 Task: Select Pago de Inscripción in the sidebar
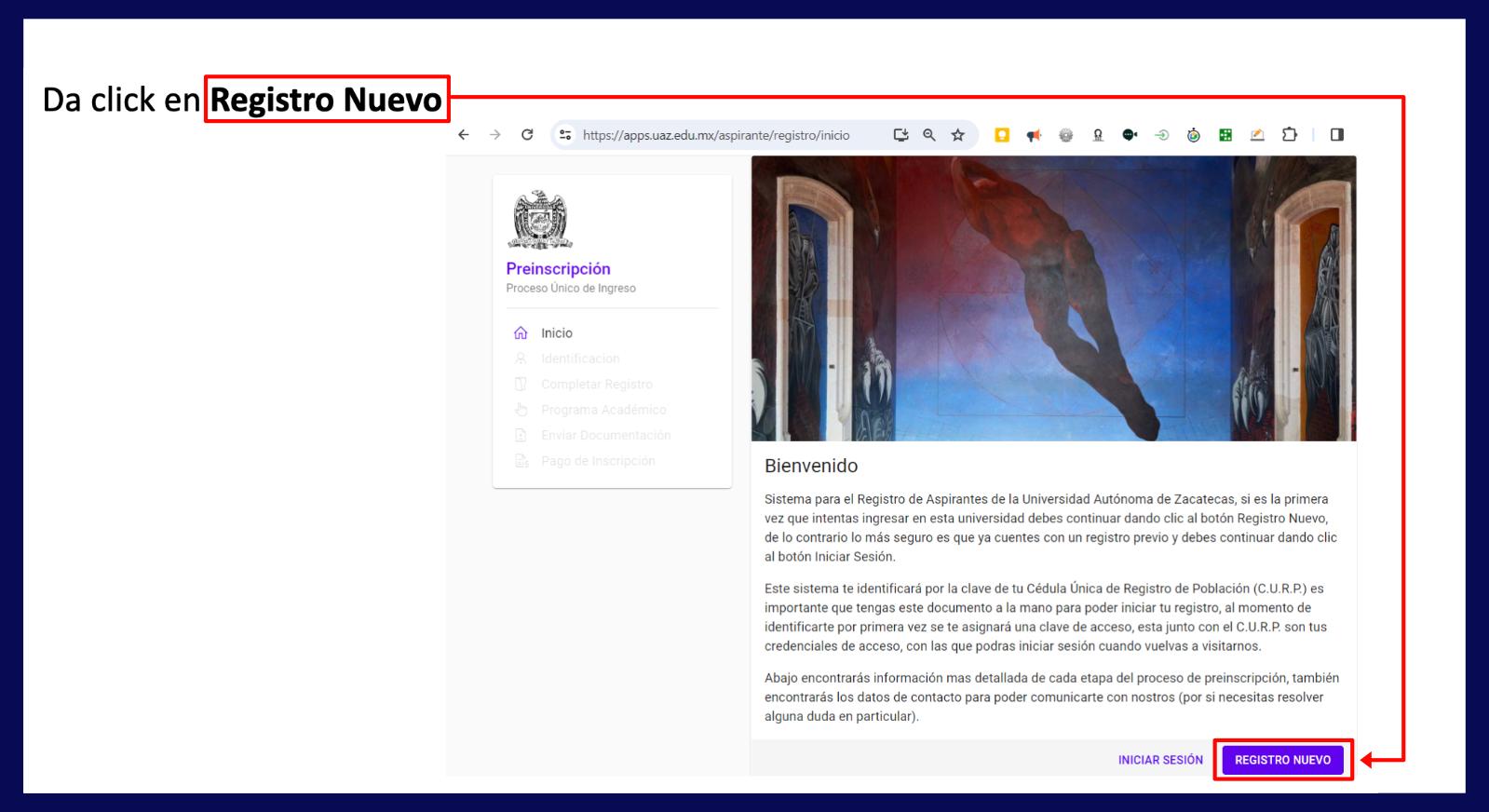pos(612,461)
